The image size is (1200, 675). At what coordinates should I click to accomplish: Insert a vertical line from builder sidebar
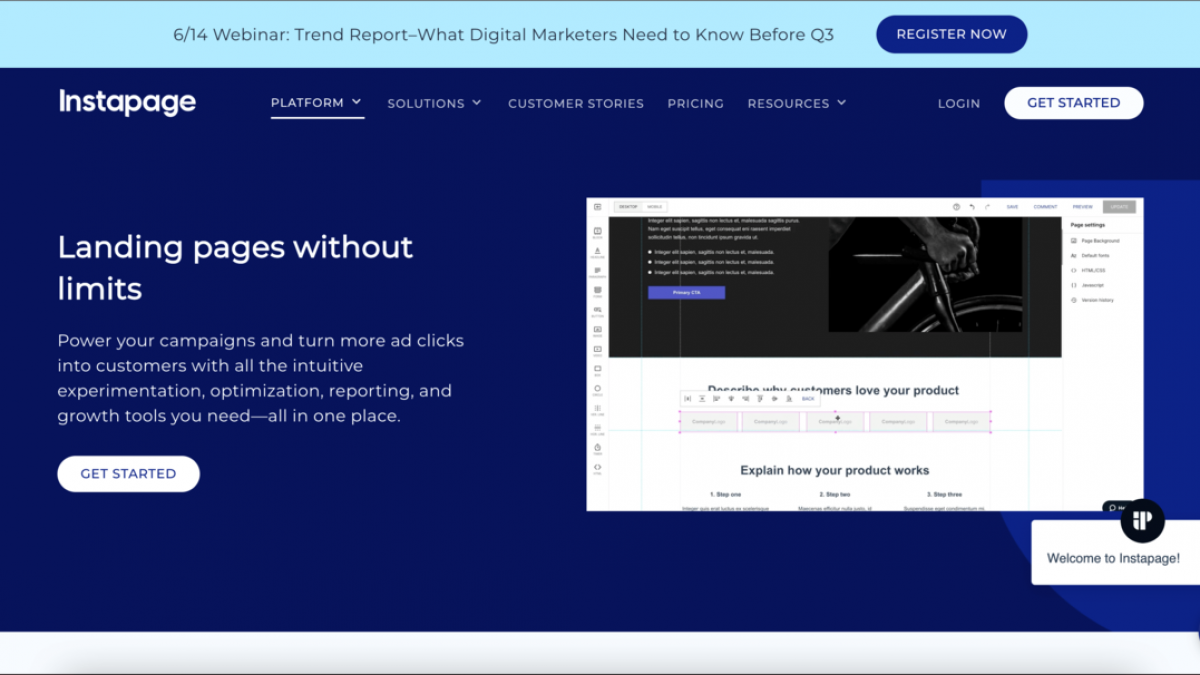click(597, 409)
